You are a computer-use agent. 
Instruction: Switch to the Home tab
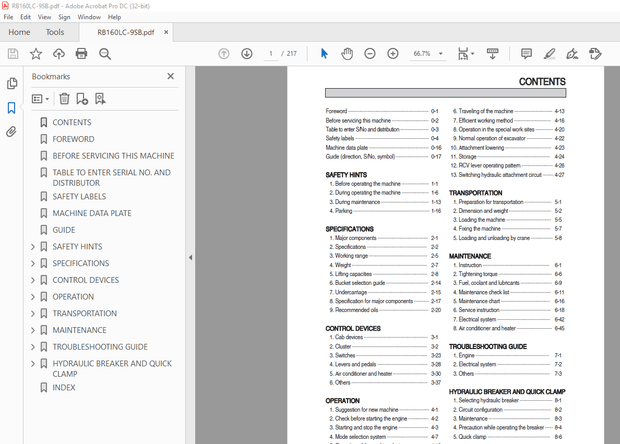19,32
